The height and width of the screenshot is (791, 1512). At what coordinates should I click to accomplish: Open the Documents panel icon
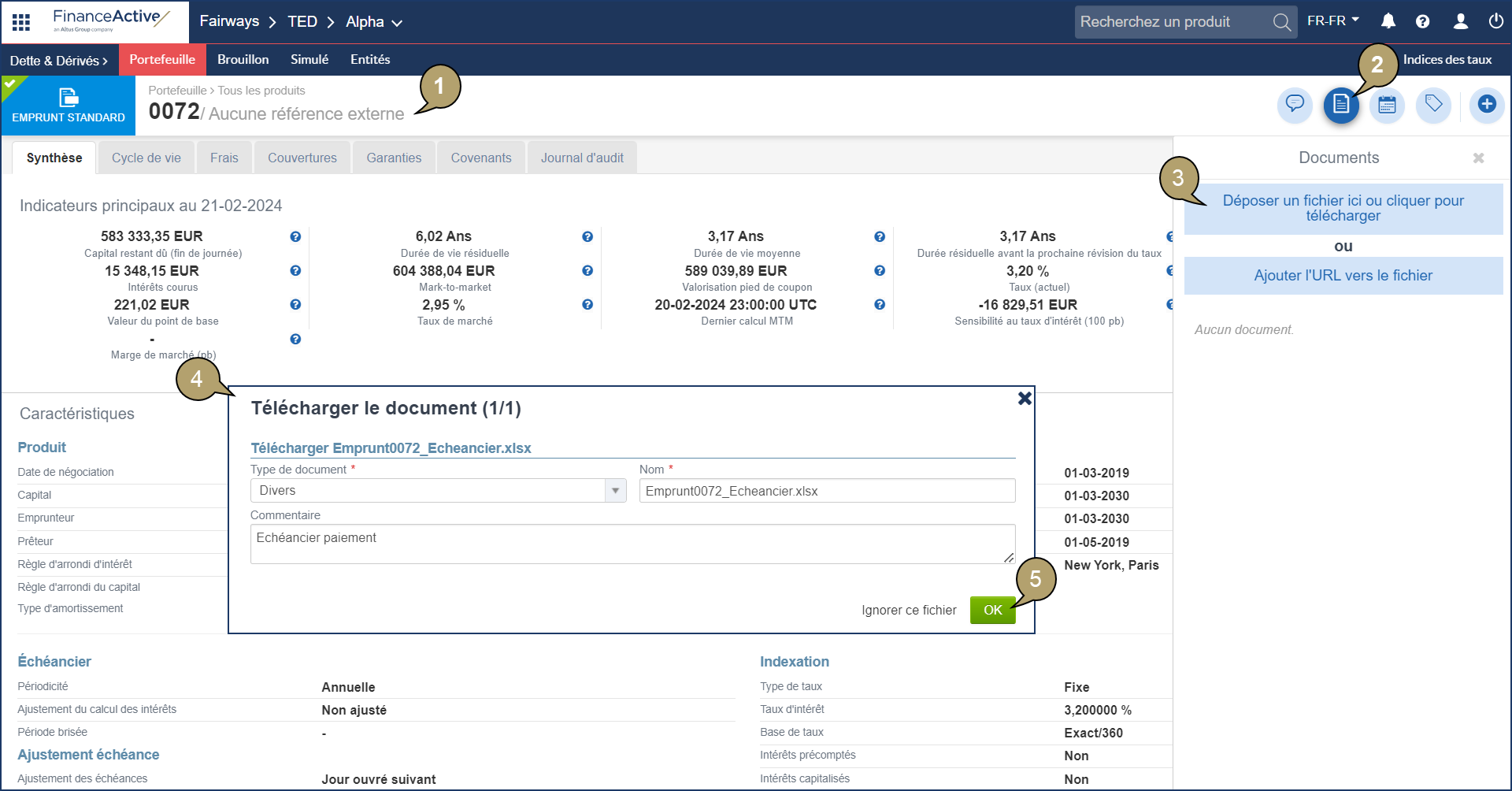click(1342, 105)
